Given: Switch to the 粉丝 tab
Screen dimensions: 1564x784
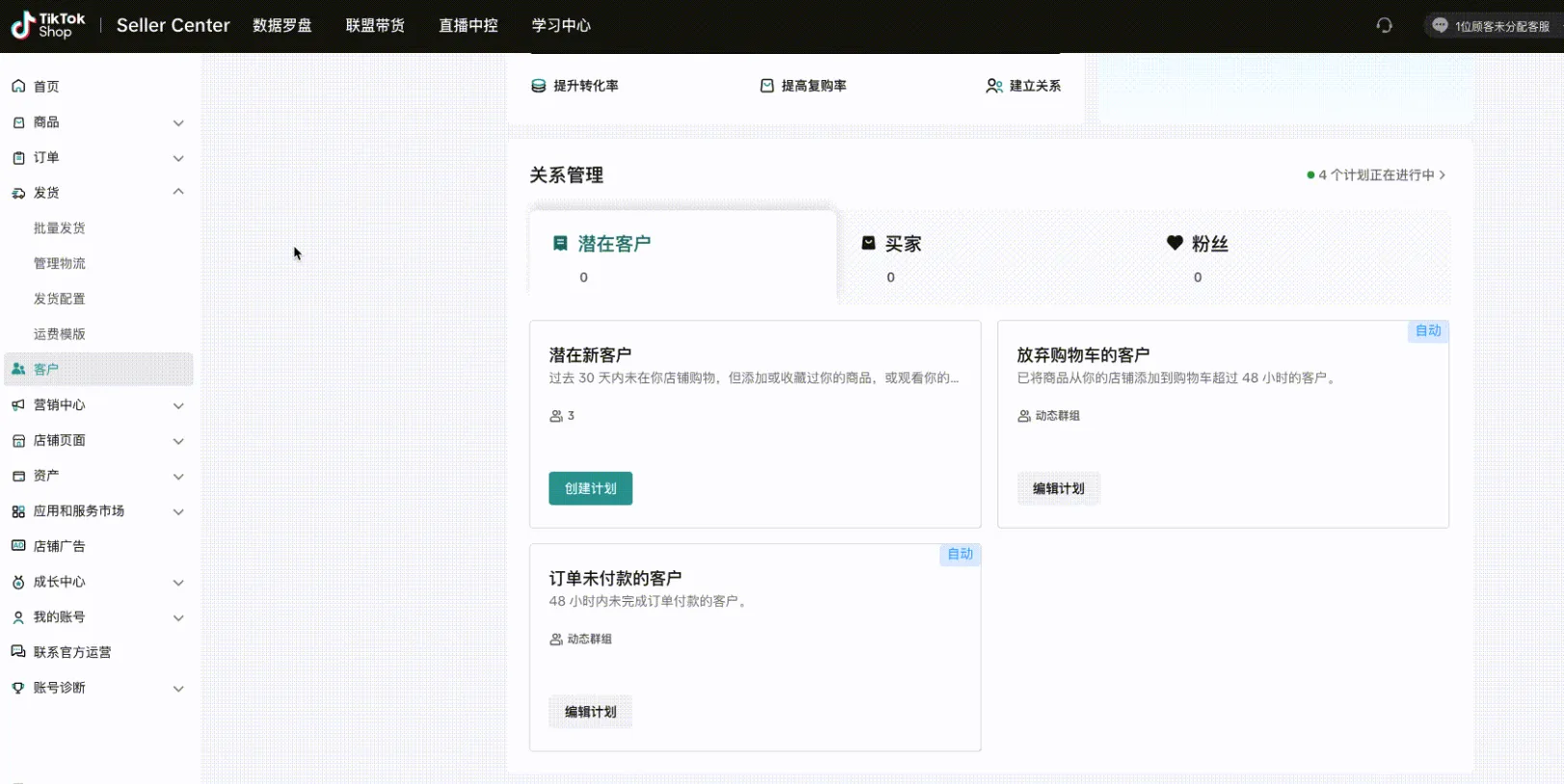Looking at the screenshot, I should click(x=1297, y=257).
